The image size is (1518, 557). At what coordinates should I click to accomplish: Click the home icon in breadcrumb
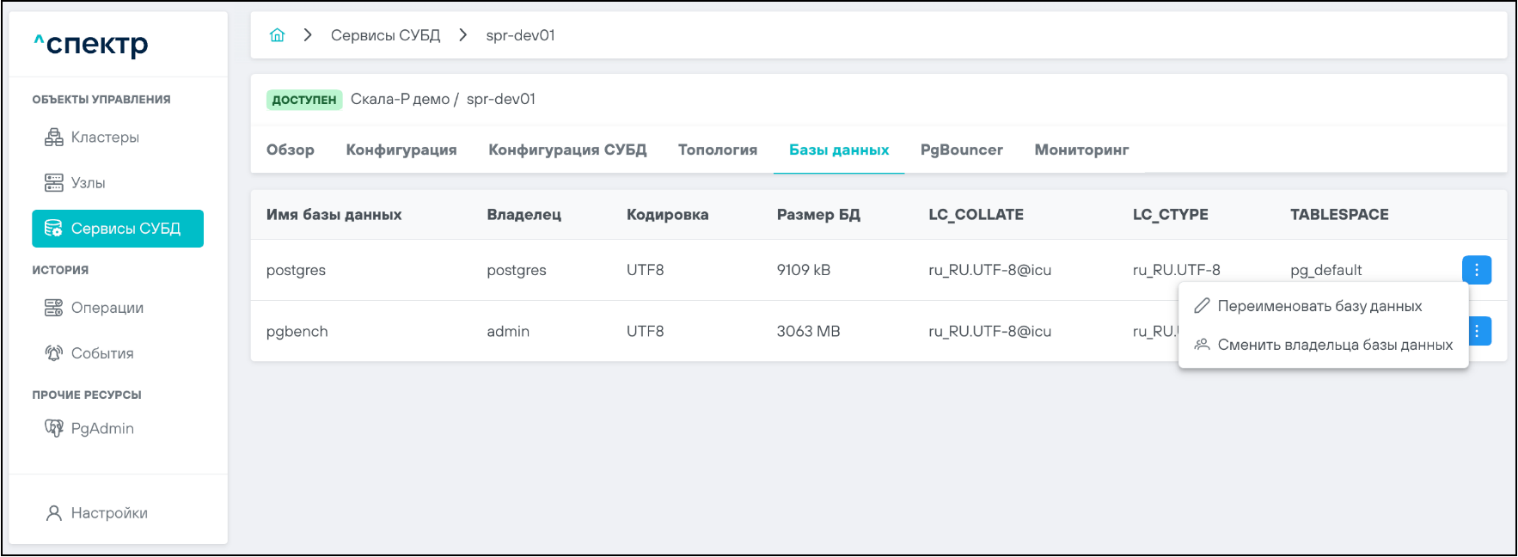click(x=277, y=36)
